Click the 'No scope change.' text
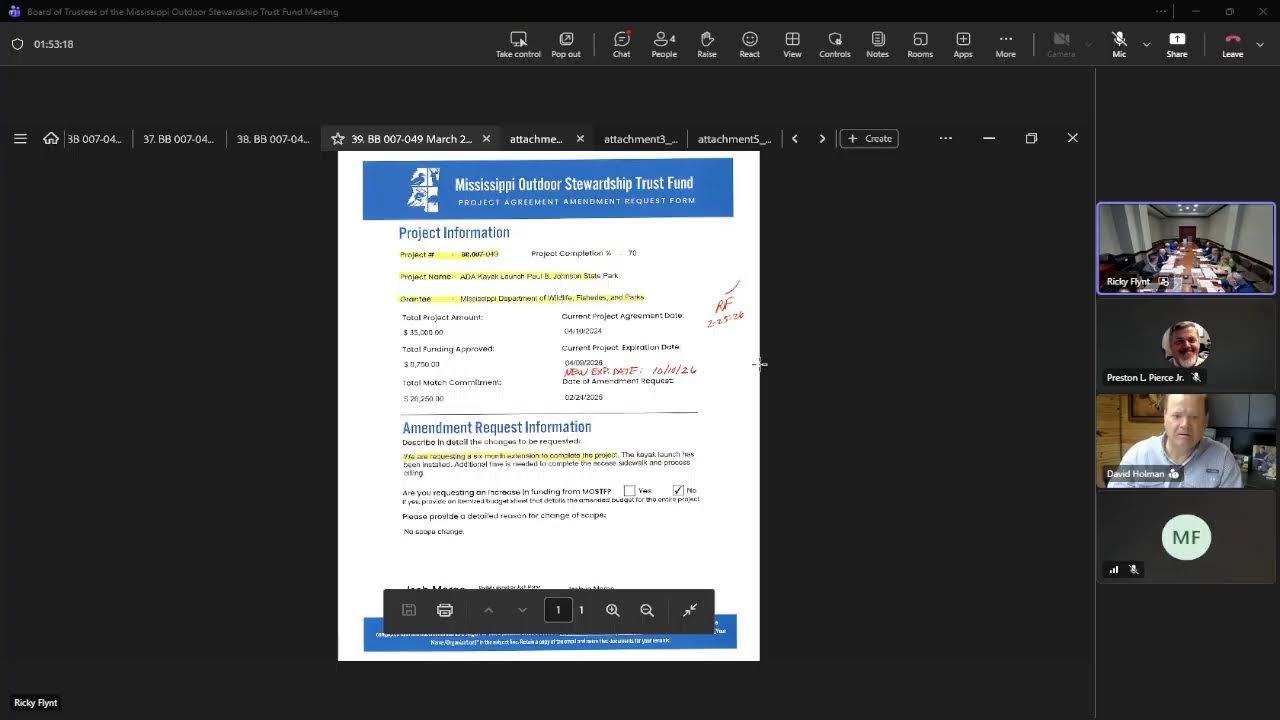 tap(434, 531)
